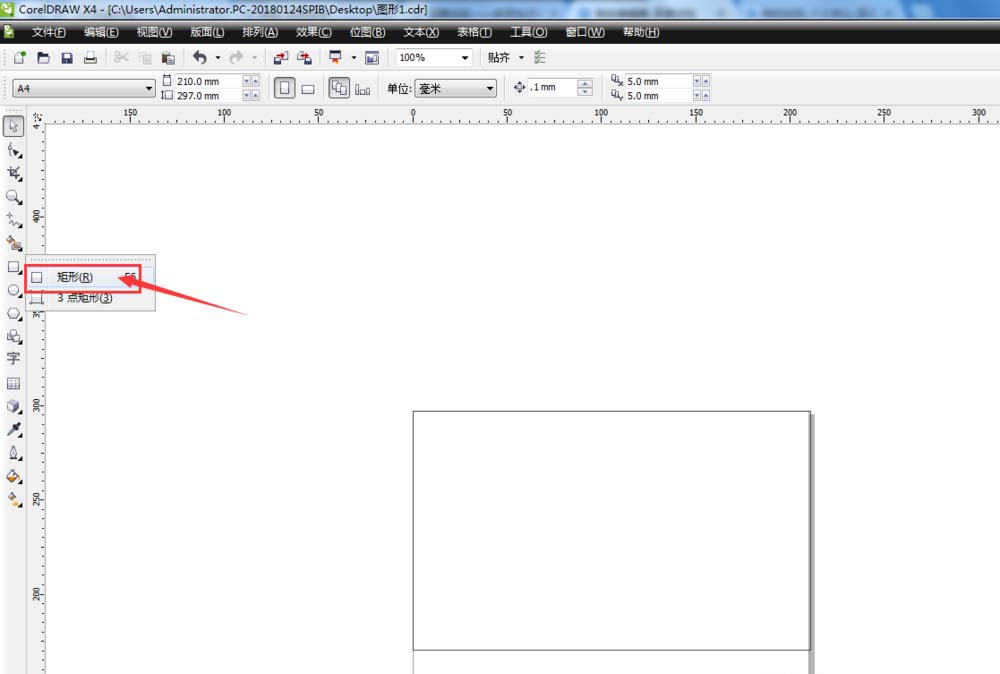Open the 效果(C) menu
Image resolution: width=1000 pixels, height=674 pixels.
click(313, 32)
